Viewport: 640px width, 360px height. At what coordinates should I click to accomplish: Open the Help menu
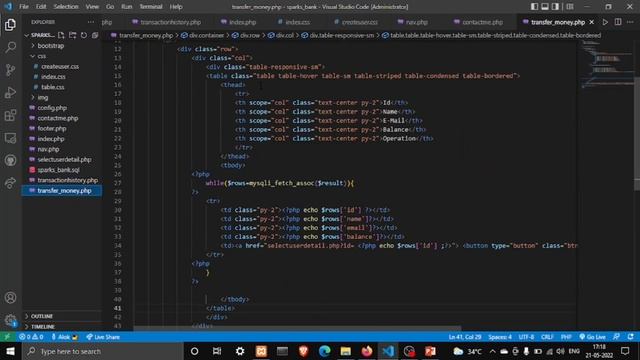176,7
